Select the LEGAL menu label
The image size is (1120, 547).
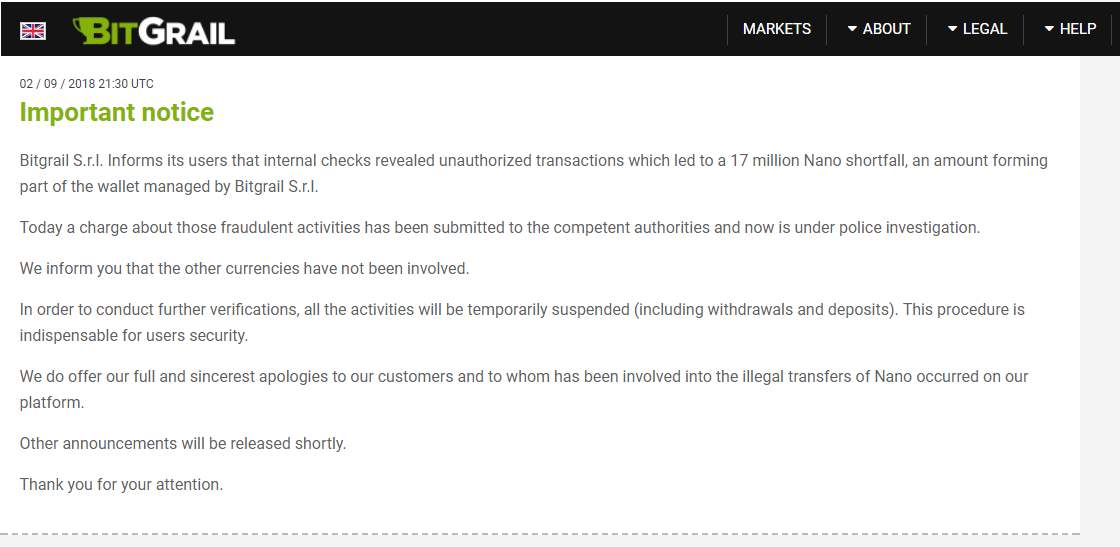pyautogui.click(x=985, y=29)
